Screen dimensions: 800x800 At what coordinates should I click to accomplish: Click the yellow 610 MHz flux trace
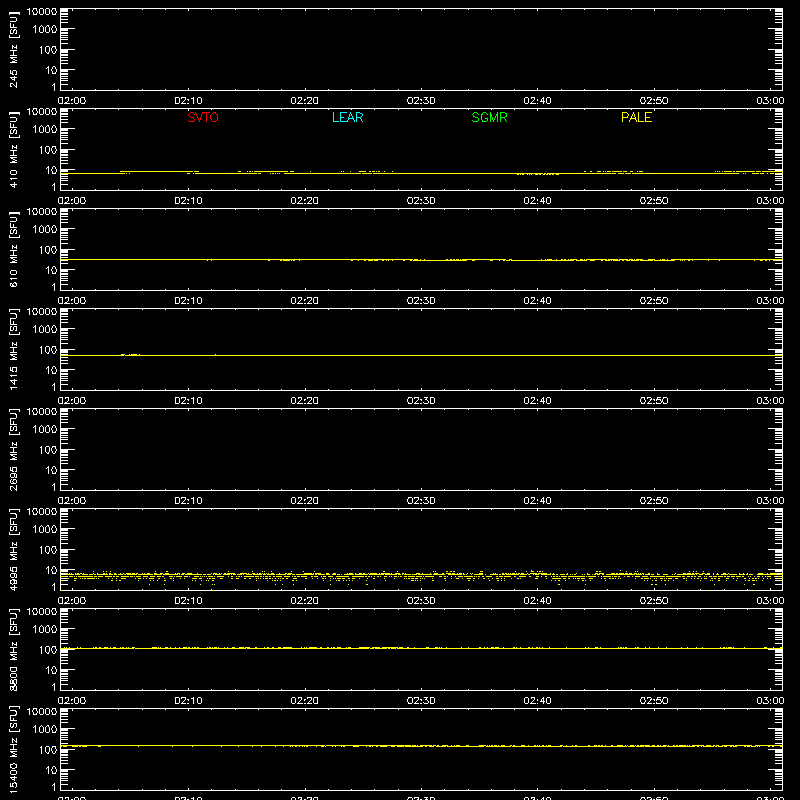click(421, 260)
